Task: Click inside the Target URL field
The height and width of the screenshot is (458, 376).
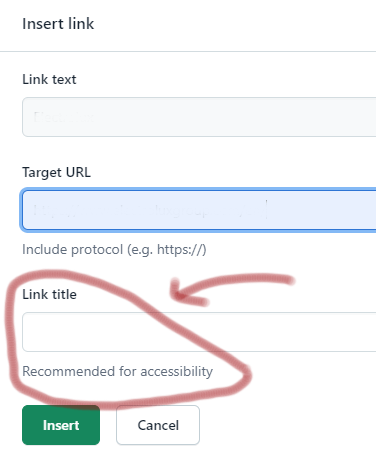Action: (199, 210)
